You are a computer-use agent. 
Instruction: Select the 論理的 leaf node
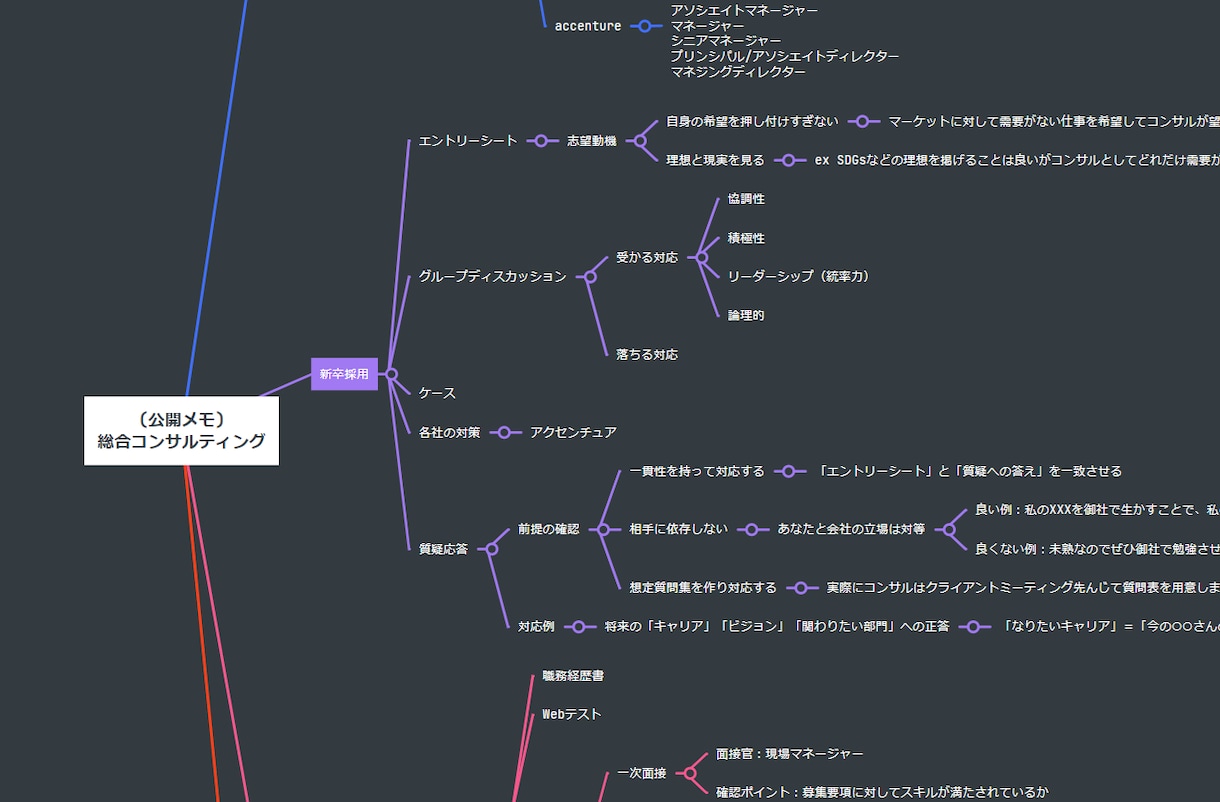click(x=746, y=316)
